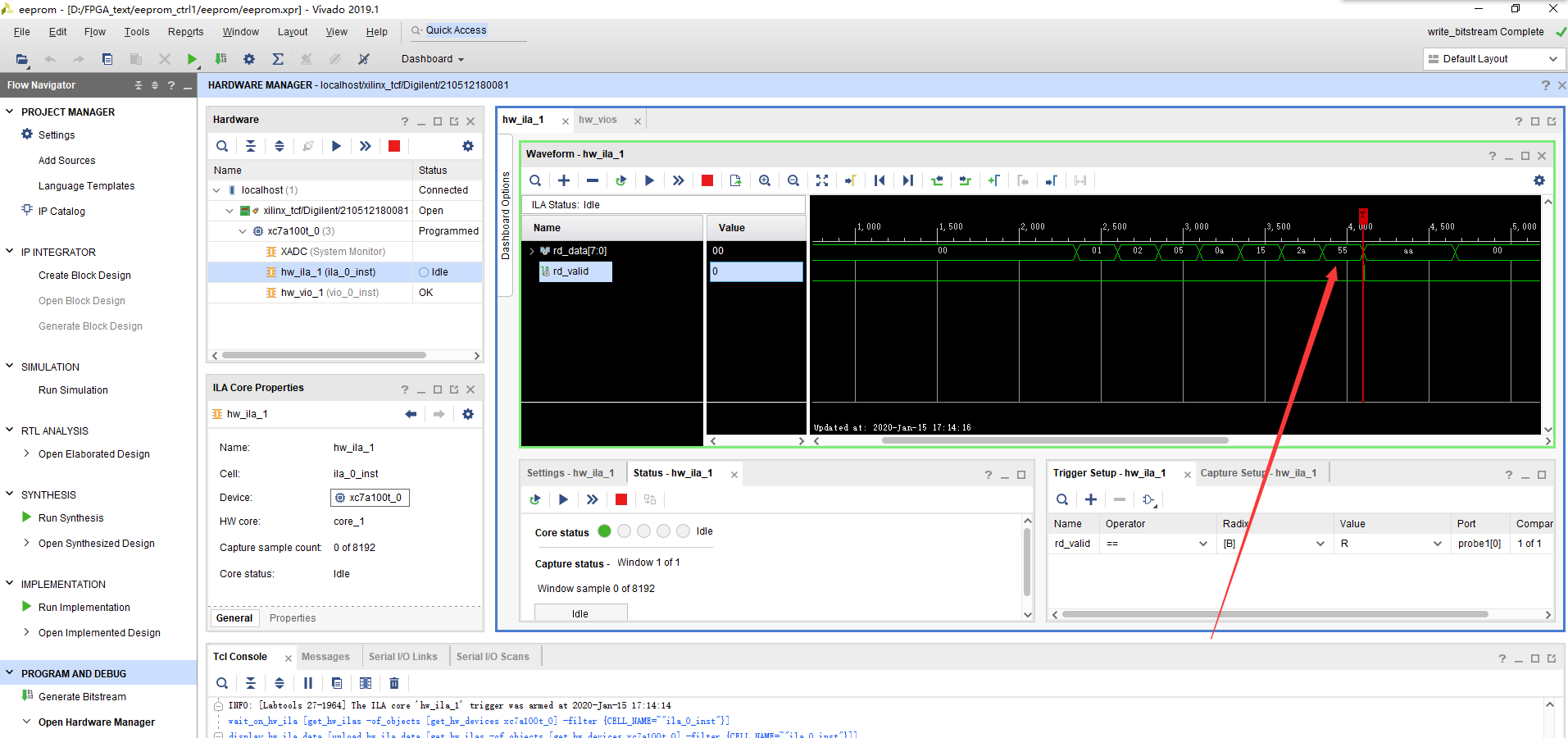1568x738 pixels.
Task: Click Generate Bitstream
Action: click(x=82, y=697)
